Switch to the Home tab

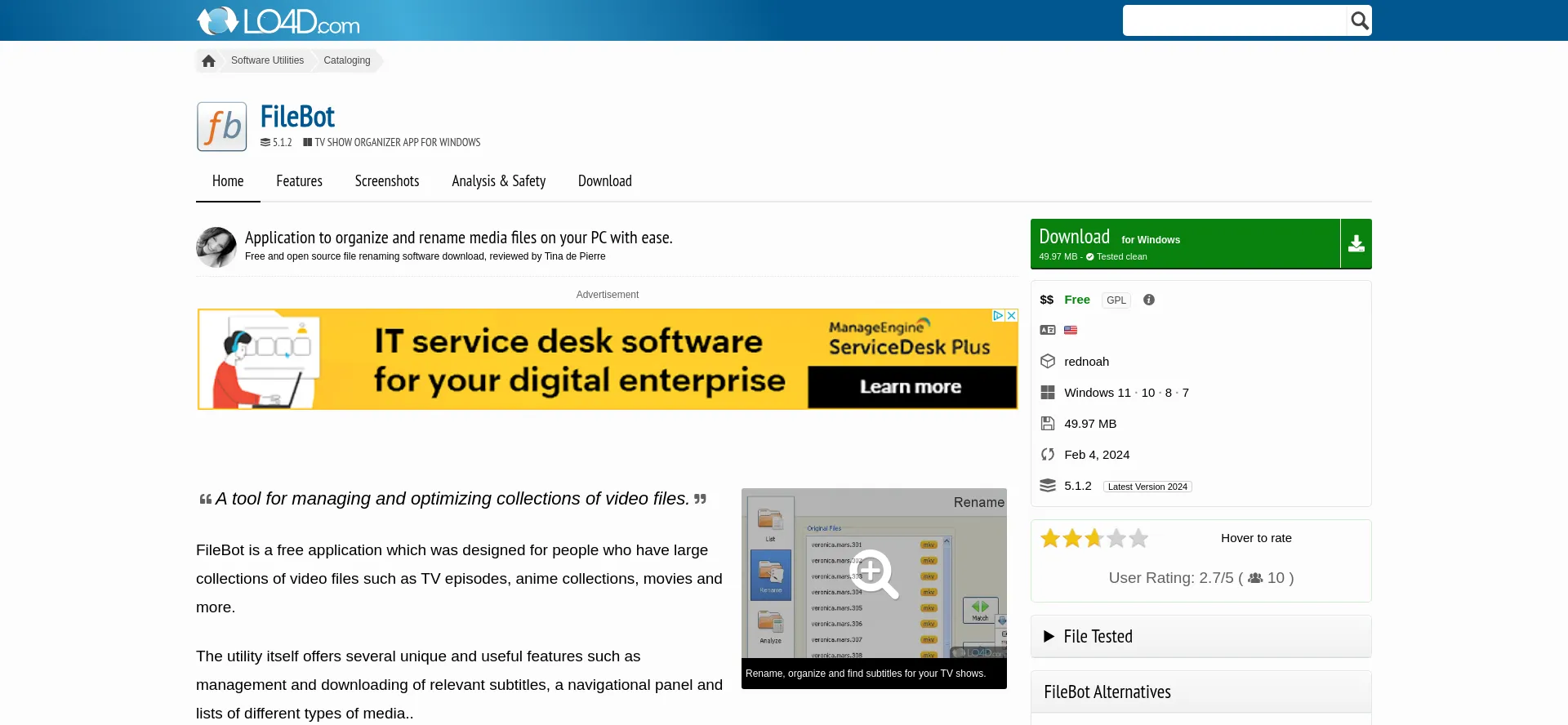click(x=228, y=181)
